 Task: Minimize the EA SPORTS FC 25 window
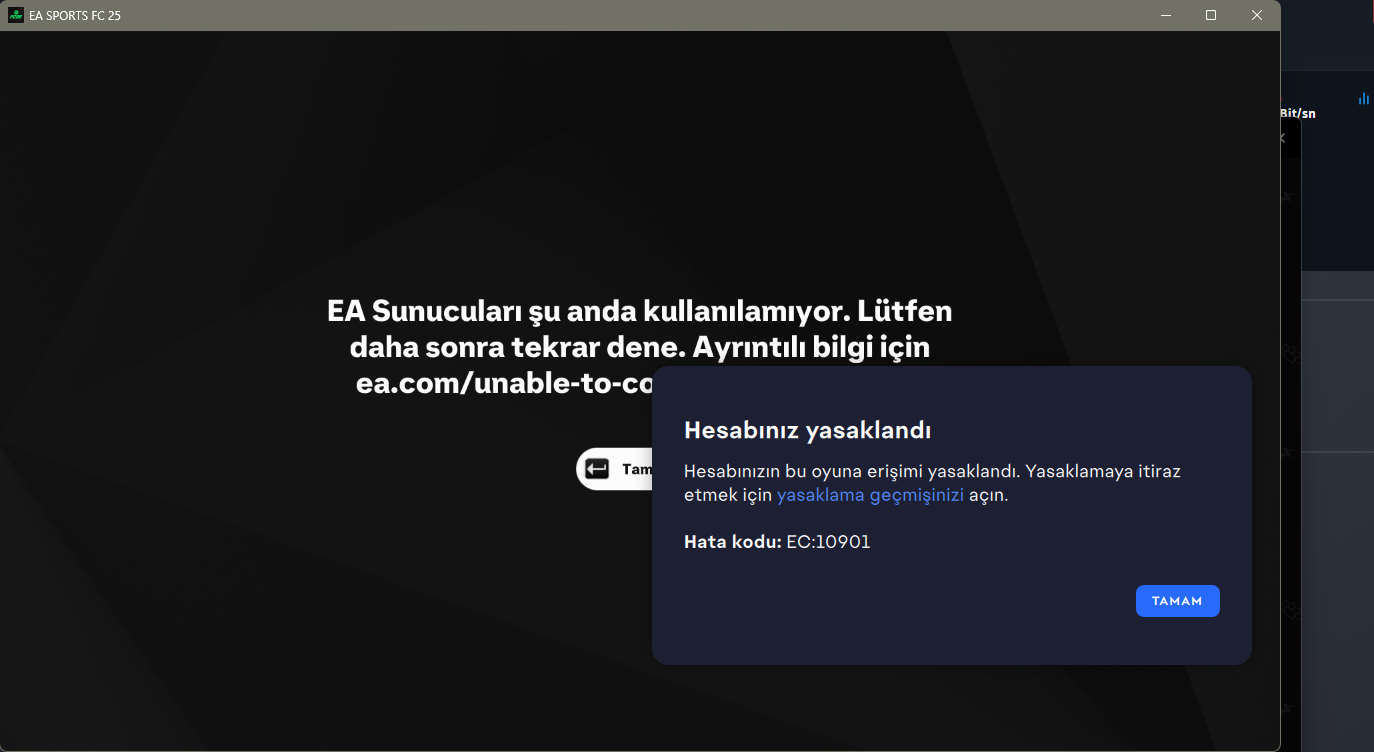pos(1166,15)
